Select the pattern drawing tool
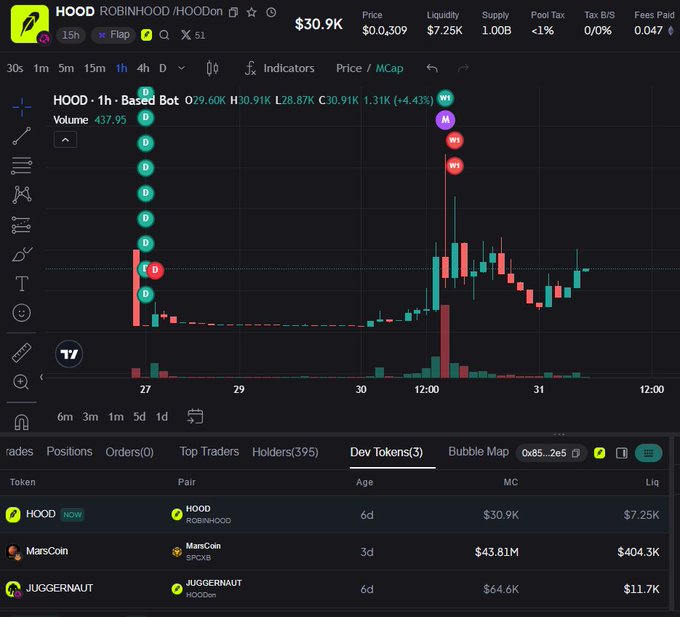 pyautogui.click(x=22, y=195)
